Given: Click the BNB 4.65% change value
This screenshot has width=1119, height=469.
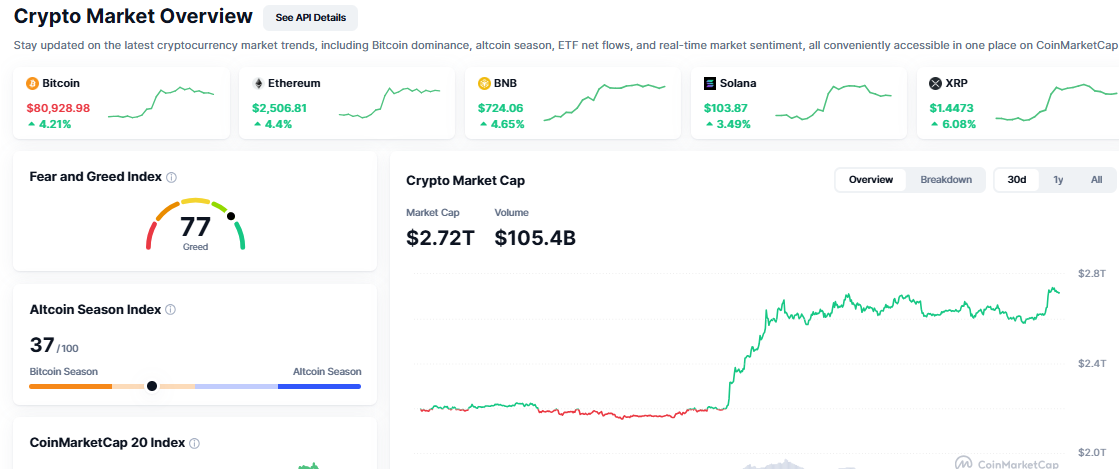Looking at the screenshot, I should [507, 124].
